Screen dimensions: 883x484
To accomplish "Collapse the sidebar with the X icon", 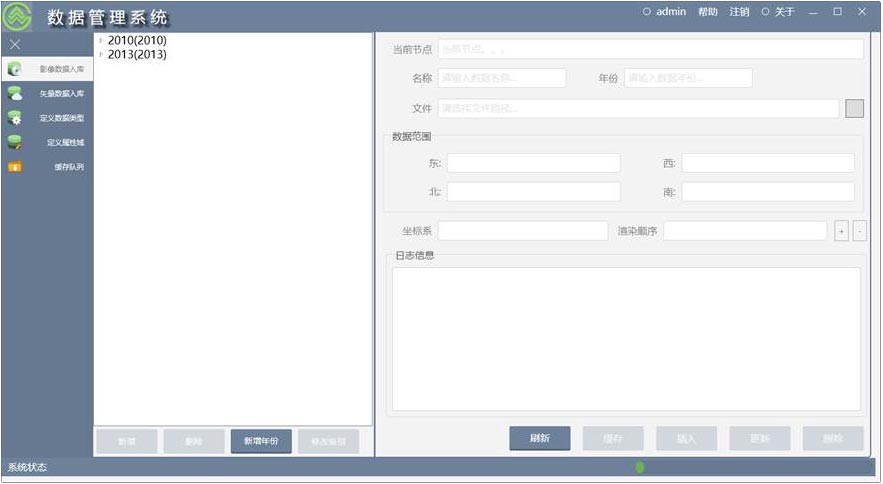I will 15,45.
